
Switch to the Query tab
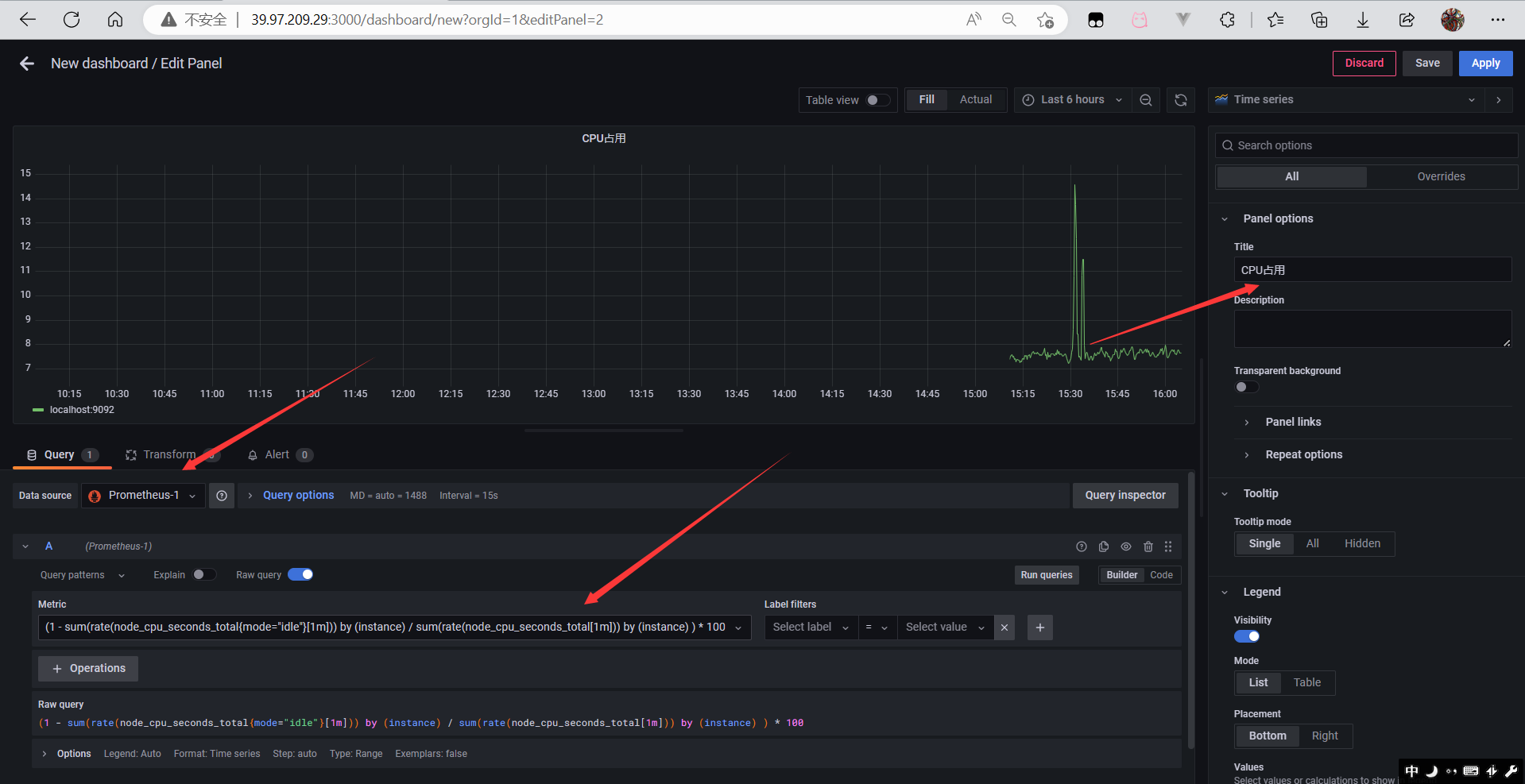pyautogui.click(x=62, y=455)
